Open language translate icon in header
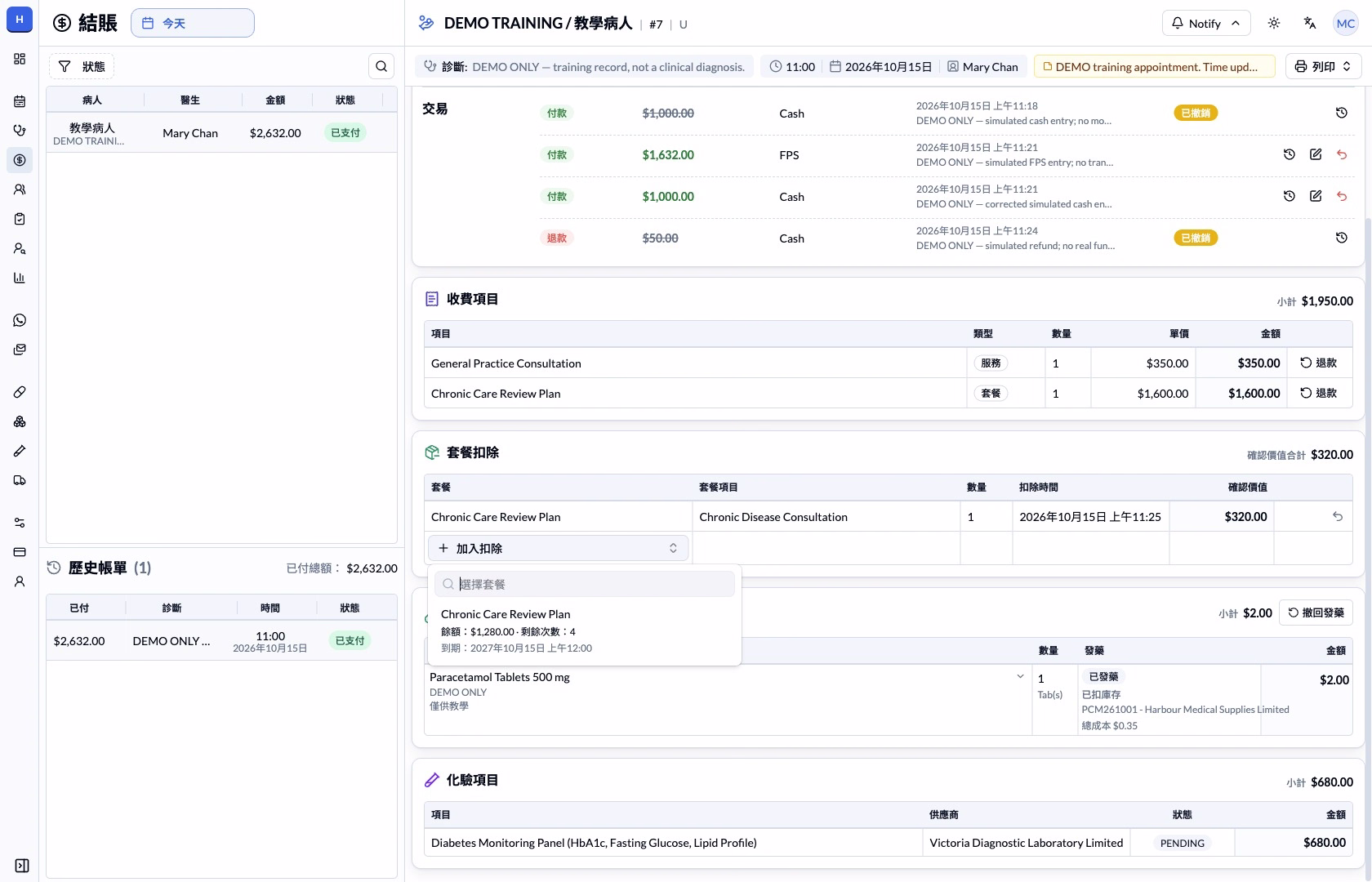Screen dimensions: 1372x882 pyautogui.click(x=1310, y=23)
